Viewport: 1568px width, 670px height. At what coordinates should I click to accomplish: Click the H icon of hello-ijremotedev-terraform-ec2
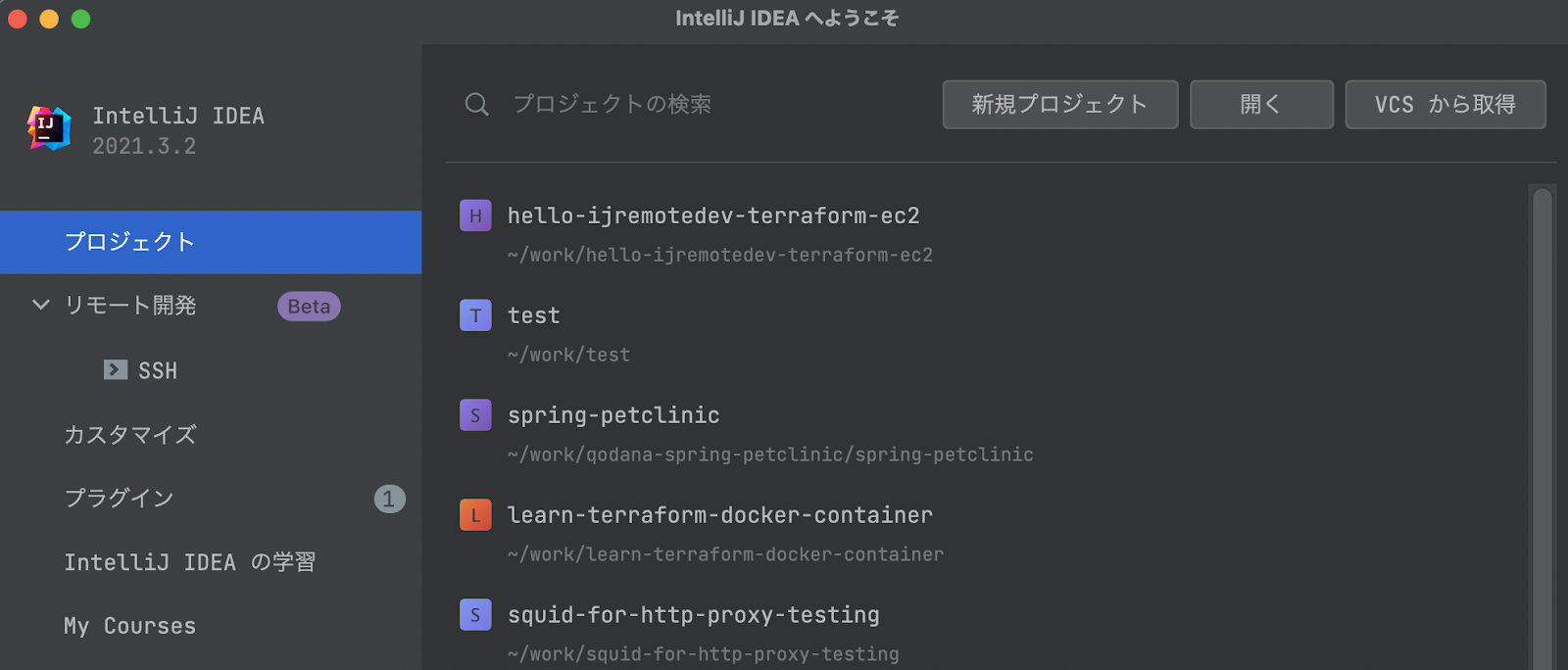[475, 215]
